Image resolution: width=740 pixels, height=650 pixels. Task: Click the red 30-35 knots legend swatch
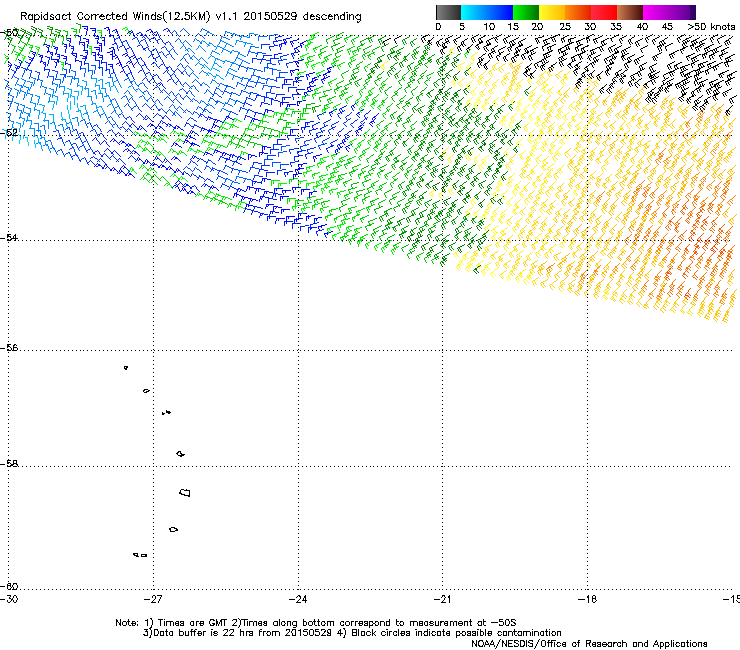point(604,12)
